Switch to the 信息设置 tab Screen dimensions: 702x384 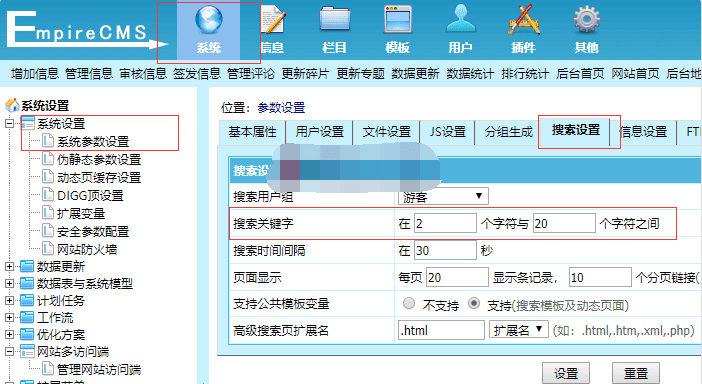pos(643,132)
